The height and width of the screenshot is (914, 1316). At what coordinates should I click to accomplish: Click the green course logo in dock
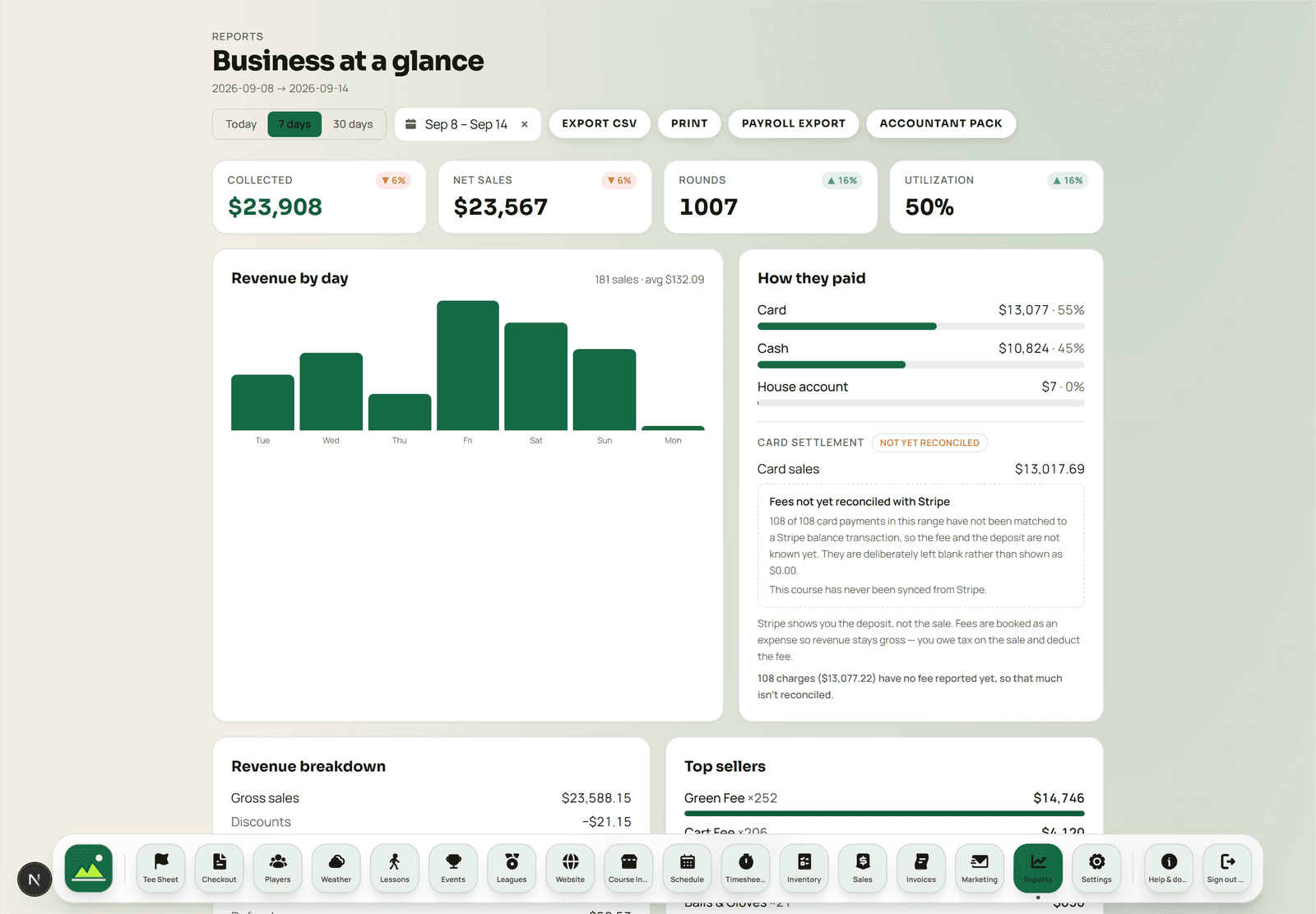(x=89, y=868)
